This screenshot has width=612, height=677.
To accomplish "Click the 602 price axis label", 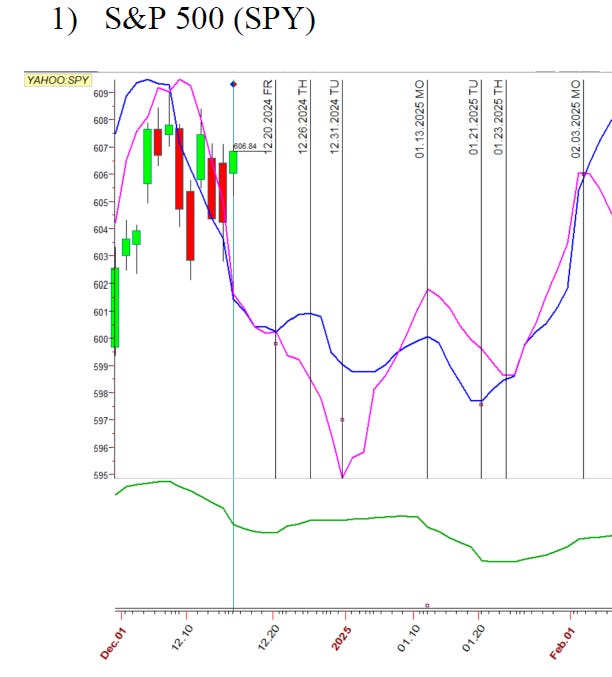I will click(x=100, y=285).
